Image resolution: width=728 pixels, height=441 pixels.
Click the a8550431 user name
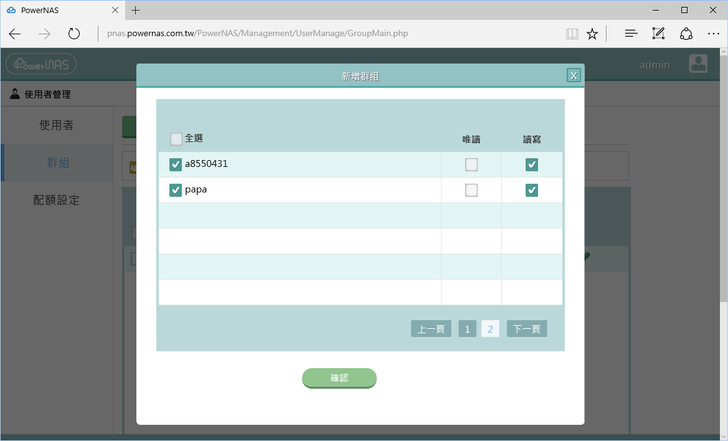pyautogui.click(x=206, y=163)
